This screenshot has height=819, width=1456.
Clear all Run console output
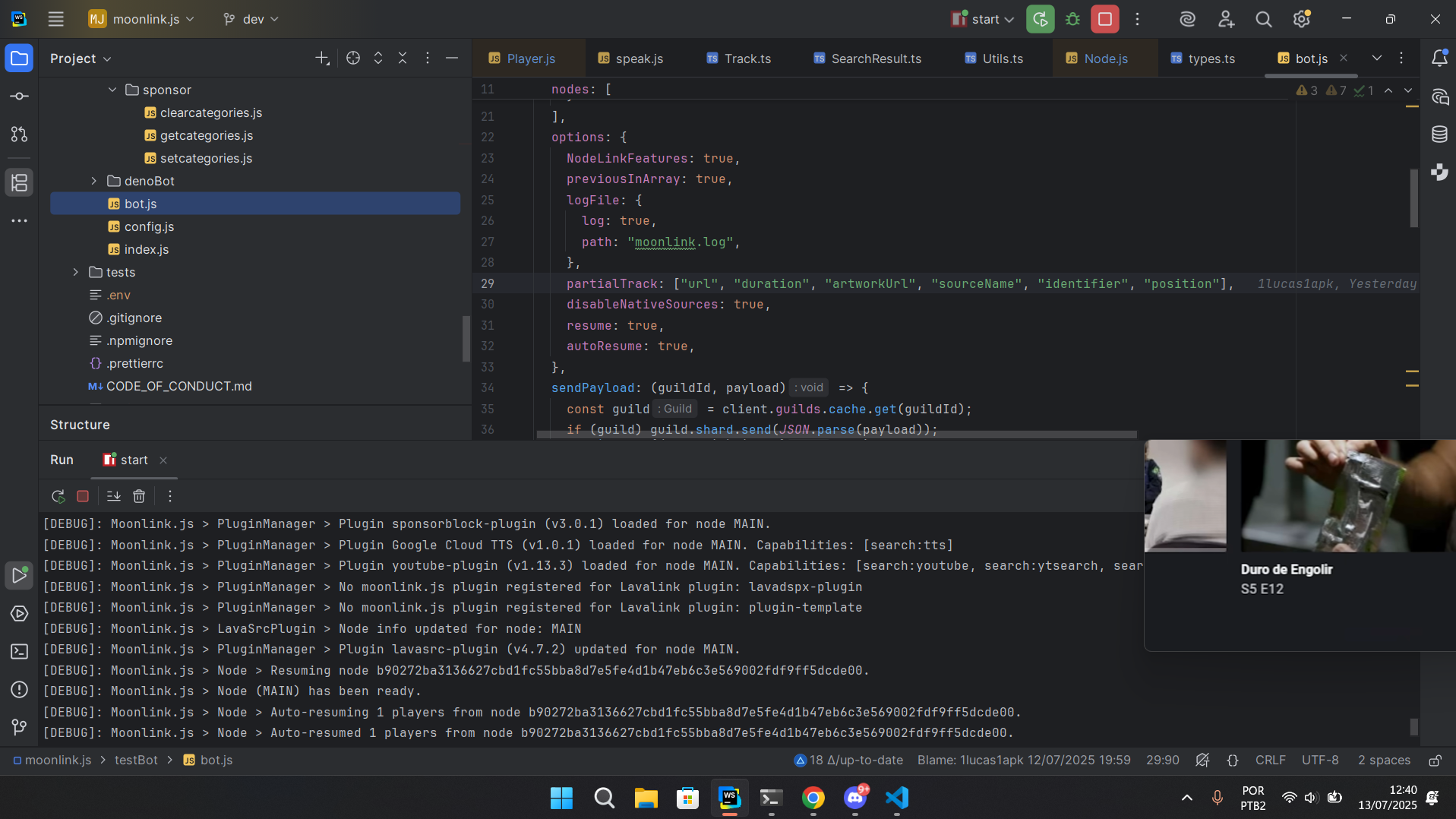click(139, 496)
